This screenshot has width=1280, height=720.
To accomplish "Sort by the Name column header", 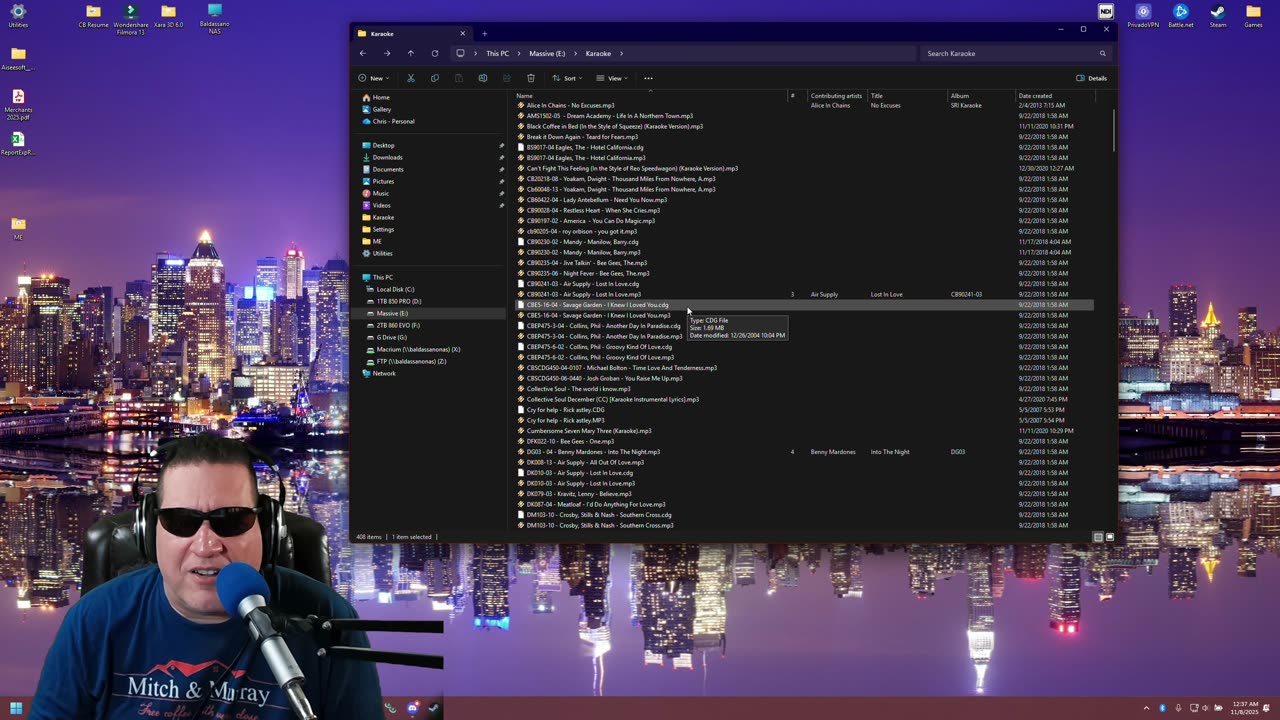I will coord(650,96).
